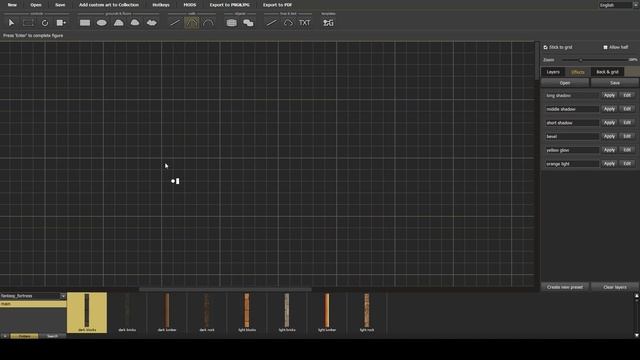Click Add custom art to Collection
Image resolution: width=640 pixels, height=360 pixels.
pyautogui.click(x=109, y=5)
